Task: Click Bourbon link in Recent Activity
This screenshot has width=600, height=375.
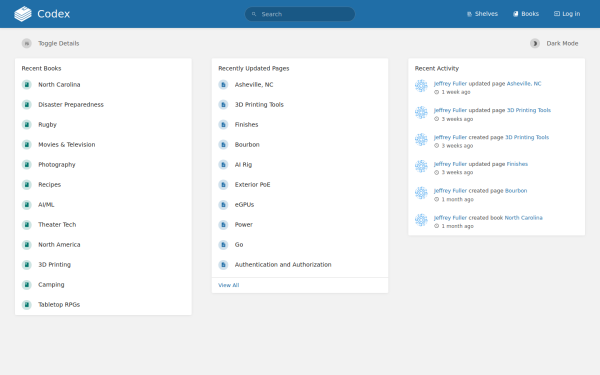Action: click(516, 191)
